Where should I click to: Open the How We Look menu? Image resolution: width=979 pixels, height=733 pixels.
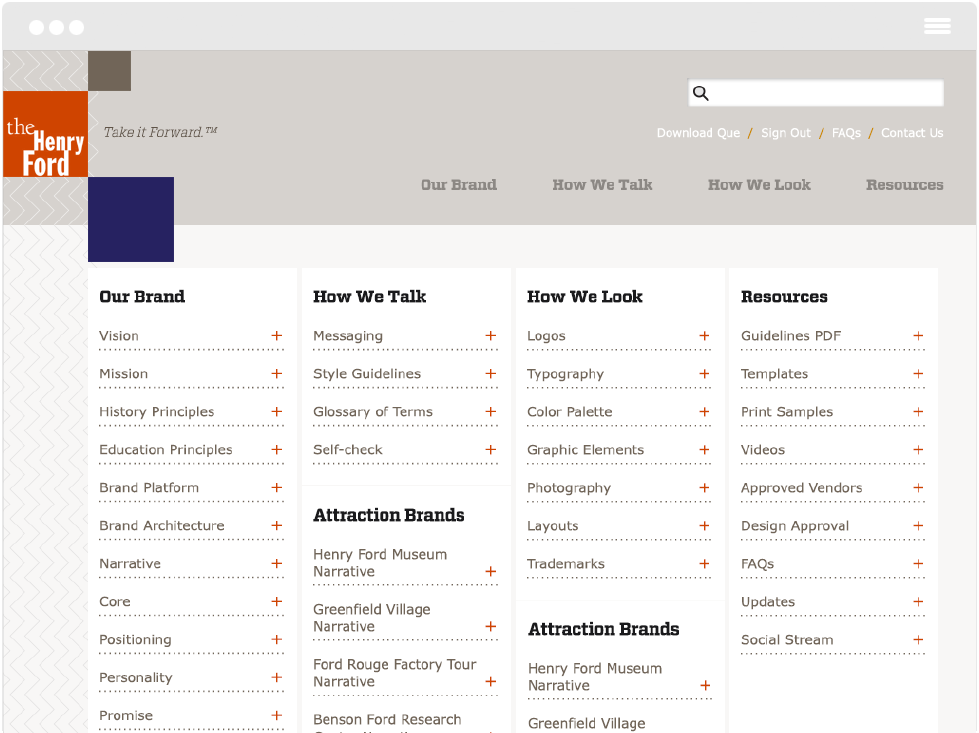[x=759, y=184]
